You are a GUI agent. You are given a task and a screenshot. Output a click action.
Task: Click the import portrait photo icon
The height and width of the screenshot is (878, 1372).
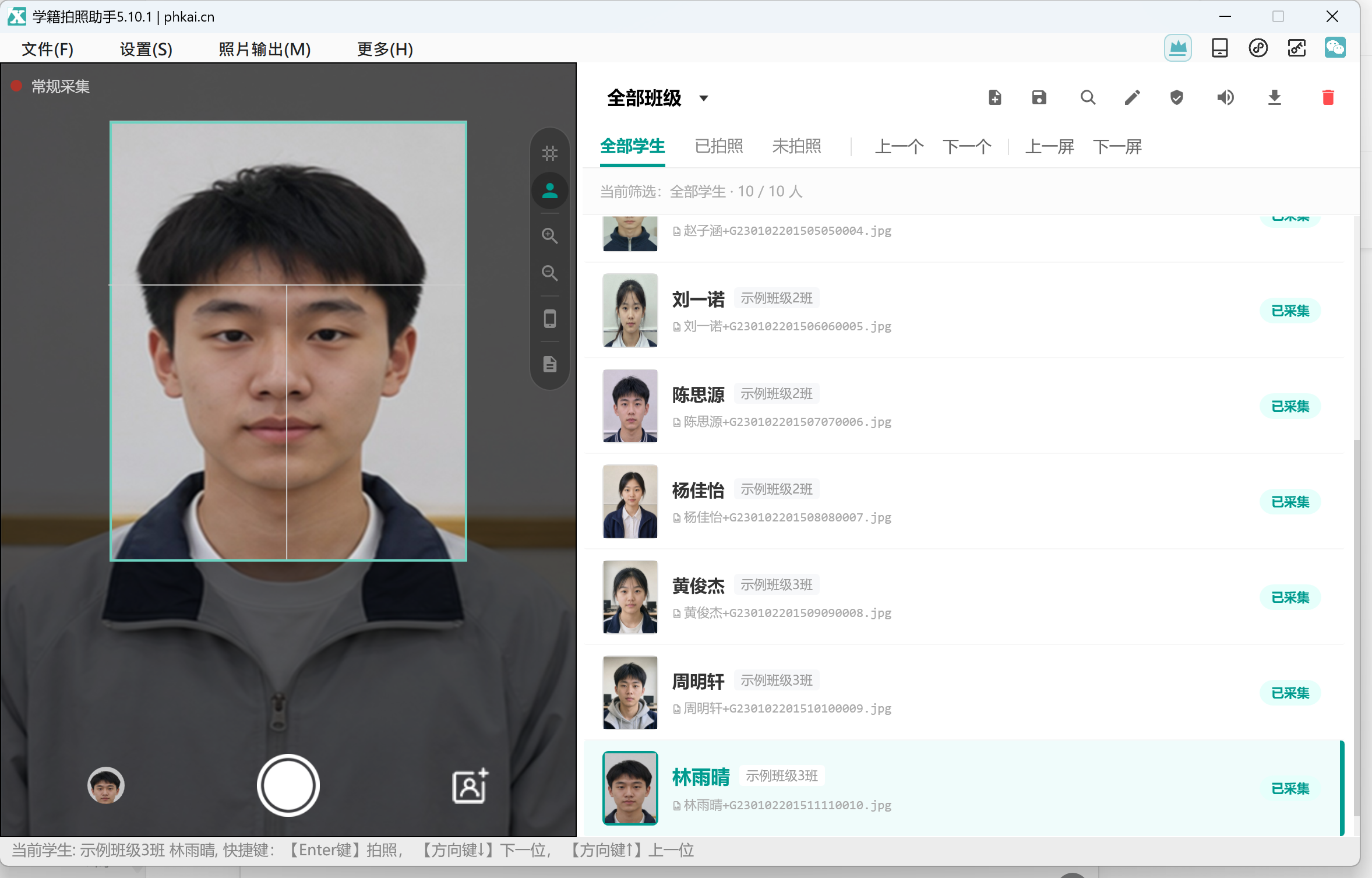click(470, 786)
